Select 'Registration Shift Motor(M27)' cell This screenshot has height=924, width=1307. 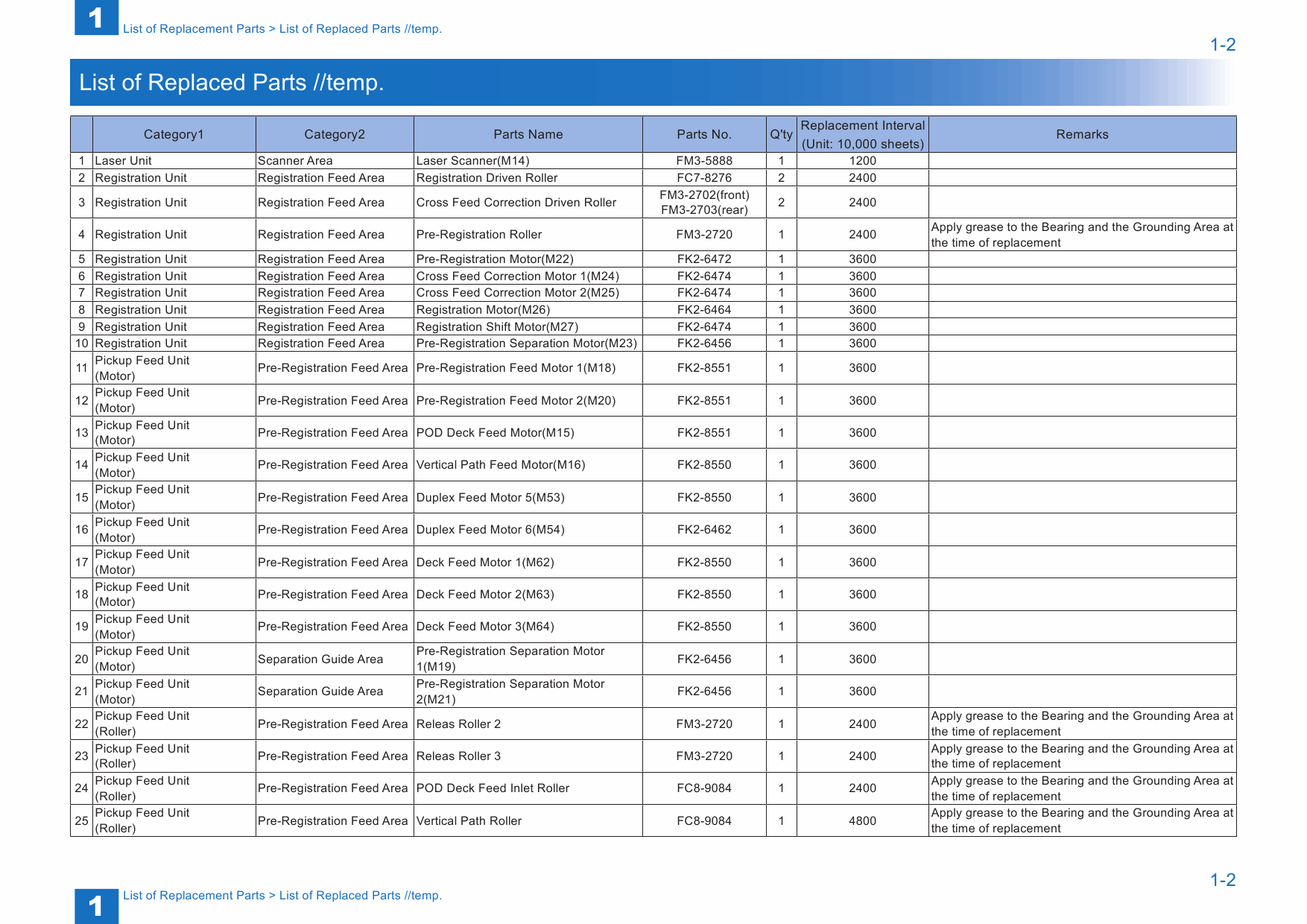pyautogui.click(x=528, y=327)
